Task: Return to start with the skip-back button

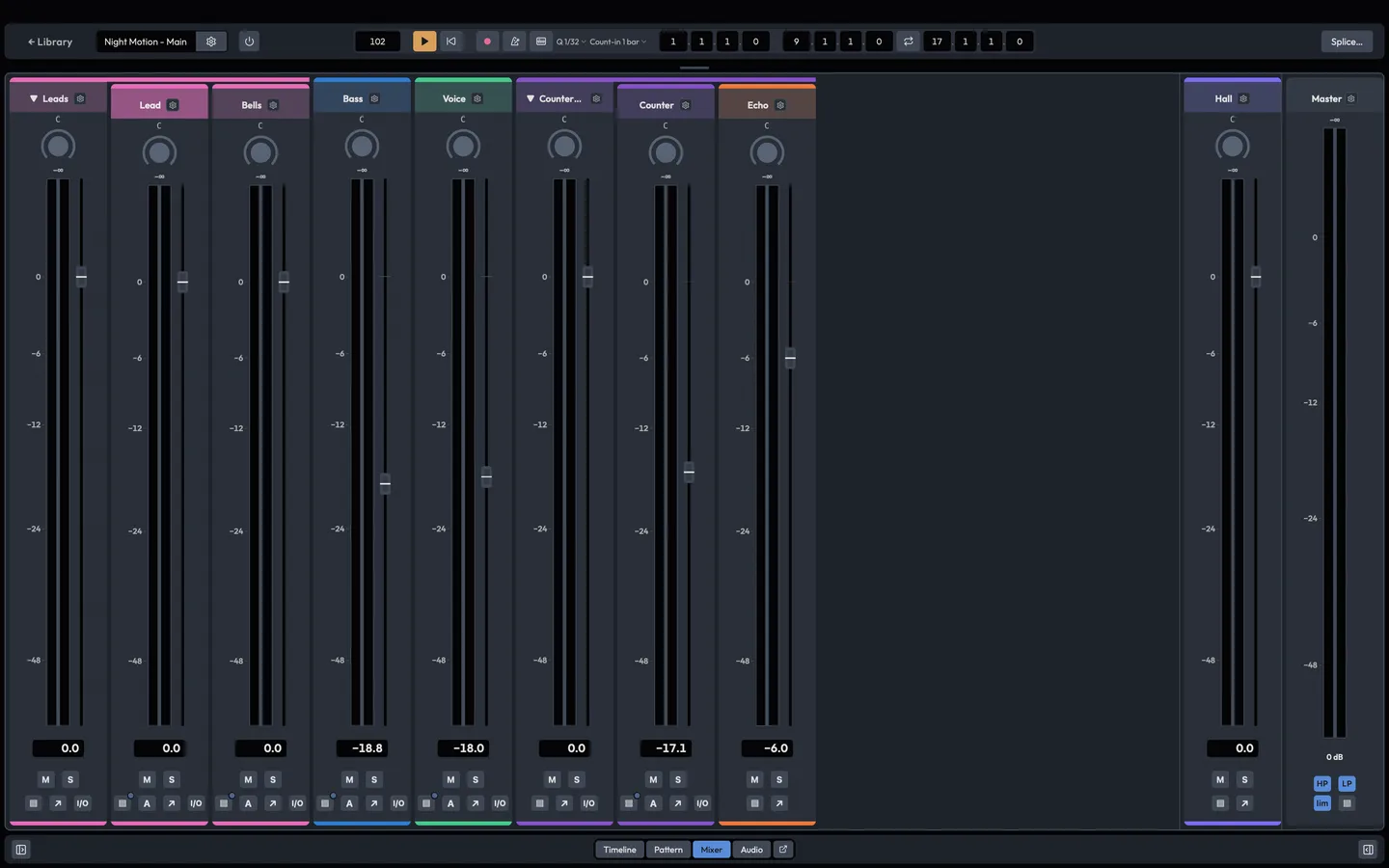Action: tap(450, 41)
